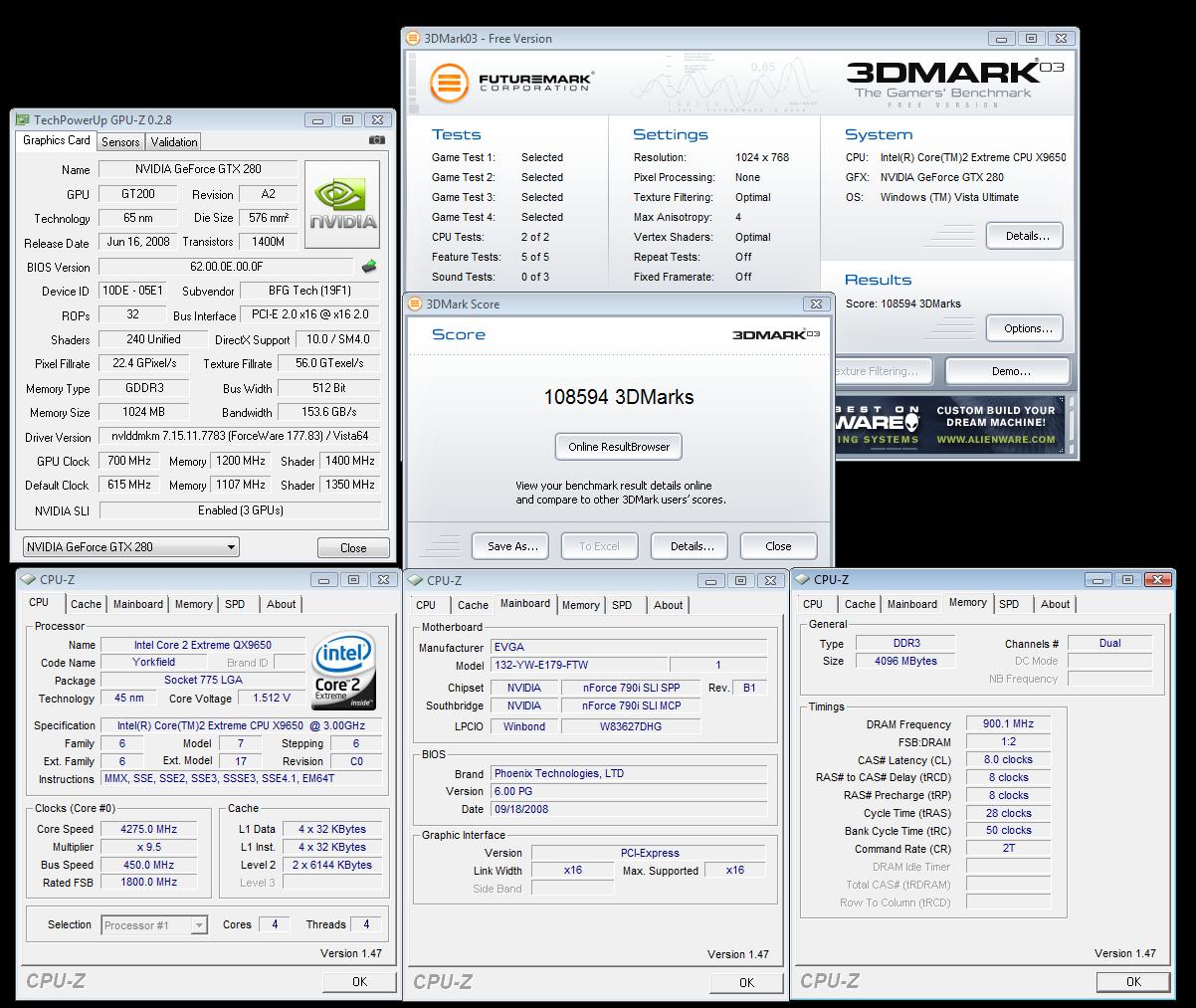1196x1008 pixels.
Task: Click motherboard Model 132-YW-E179-FTW field
Action: [x=578, y=665]
